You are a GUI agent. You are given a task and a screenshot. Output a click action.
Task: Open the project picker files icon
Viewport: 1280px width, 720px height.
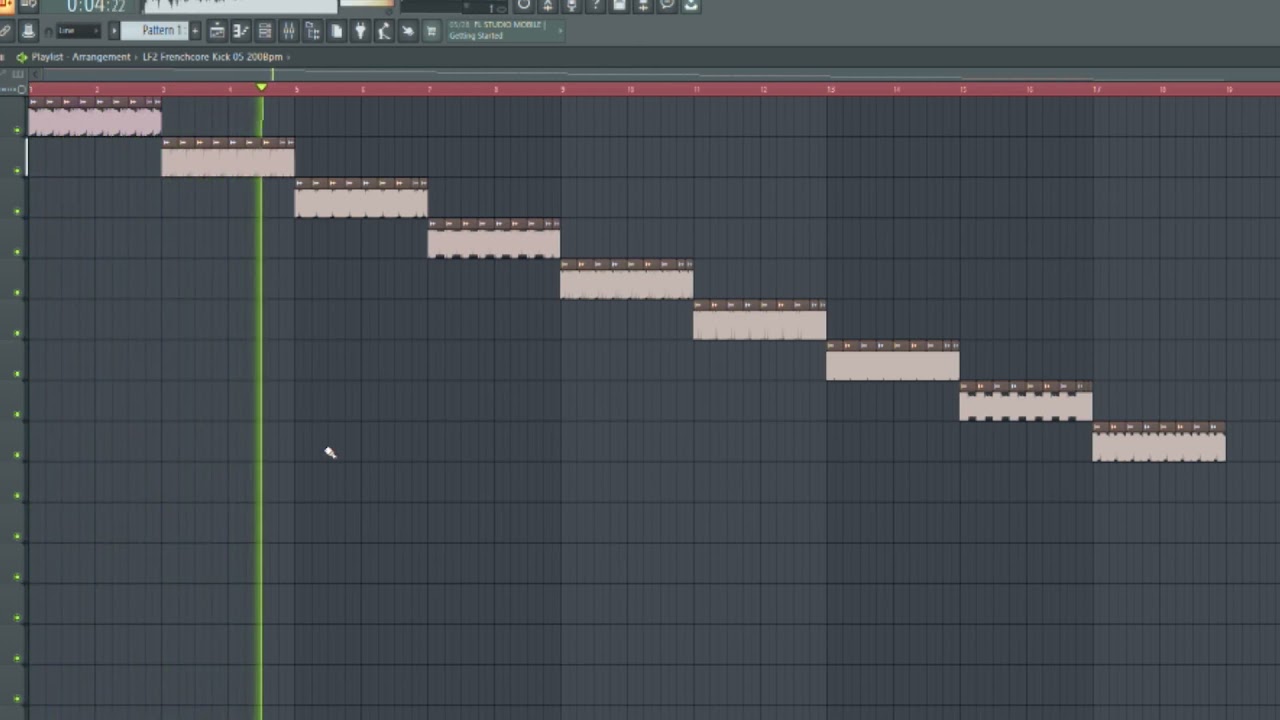[337, 31]
